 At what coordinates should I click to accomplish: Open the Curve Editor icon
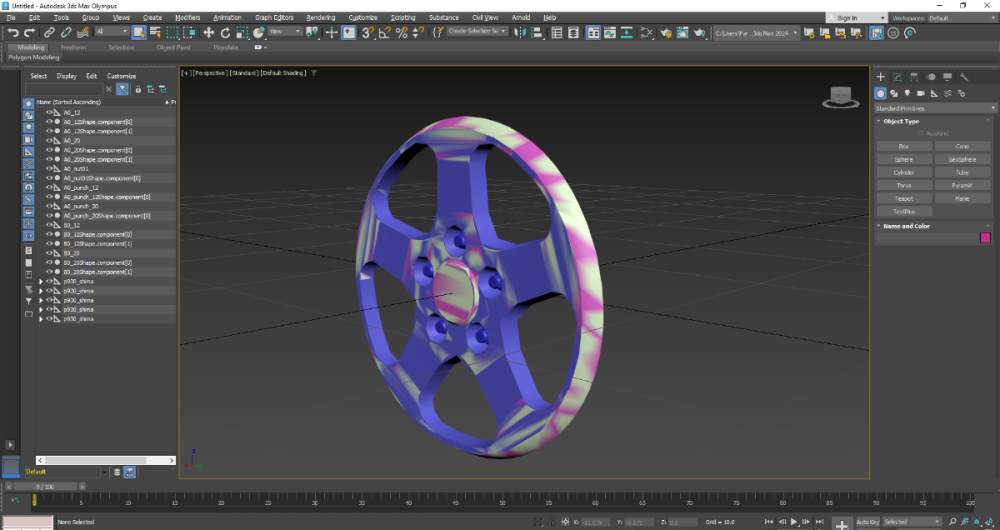610,33
